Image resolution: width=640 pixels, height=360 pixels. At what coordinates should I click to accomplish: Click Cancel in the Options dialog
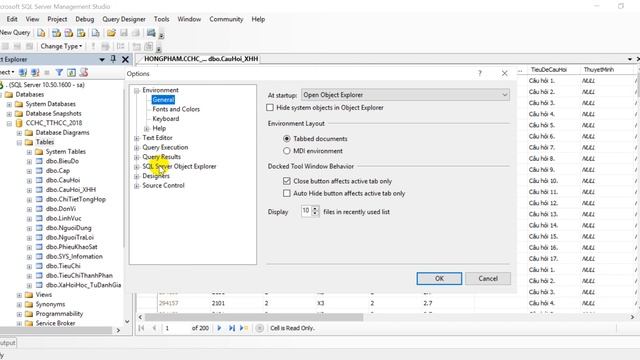(488, 278)
